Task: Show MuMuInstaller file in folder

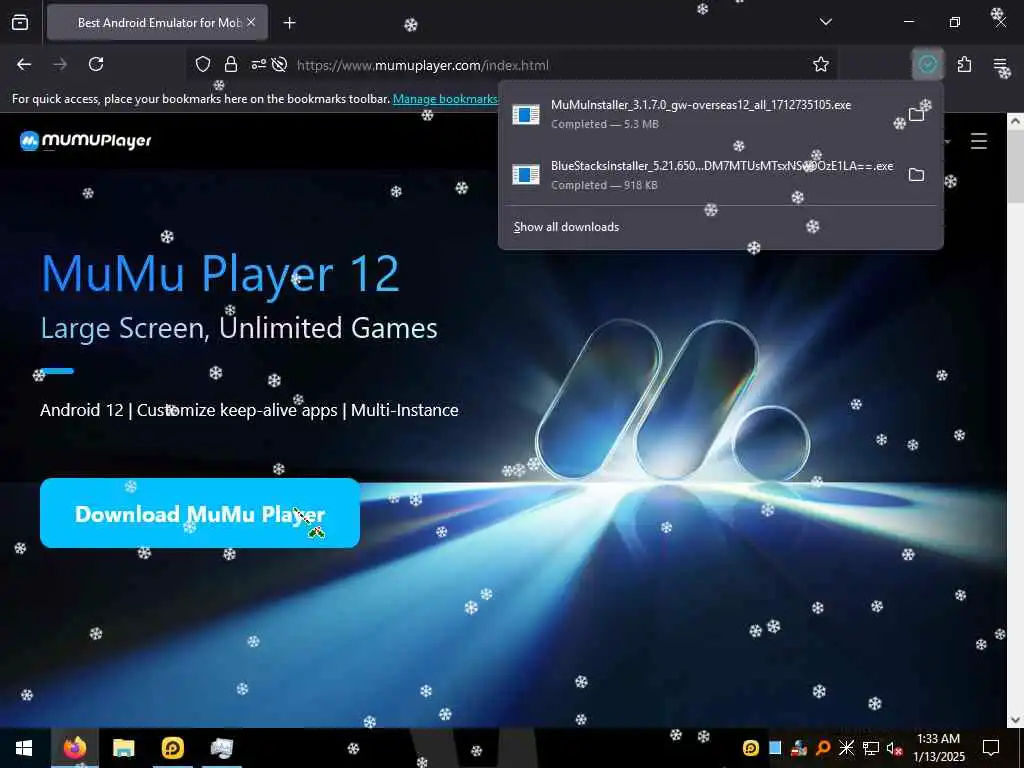Action: (916, 115)
